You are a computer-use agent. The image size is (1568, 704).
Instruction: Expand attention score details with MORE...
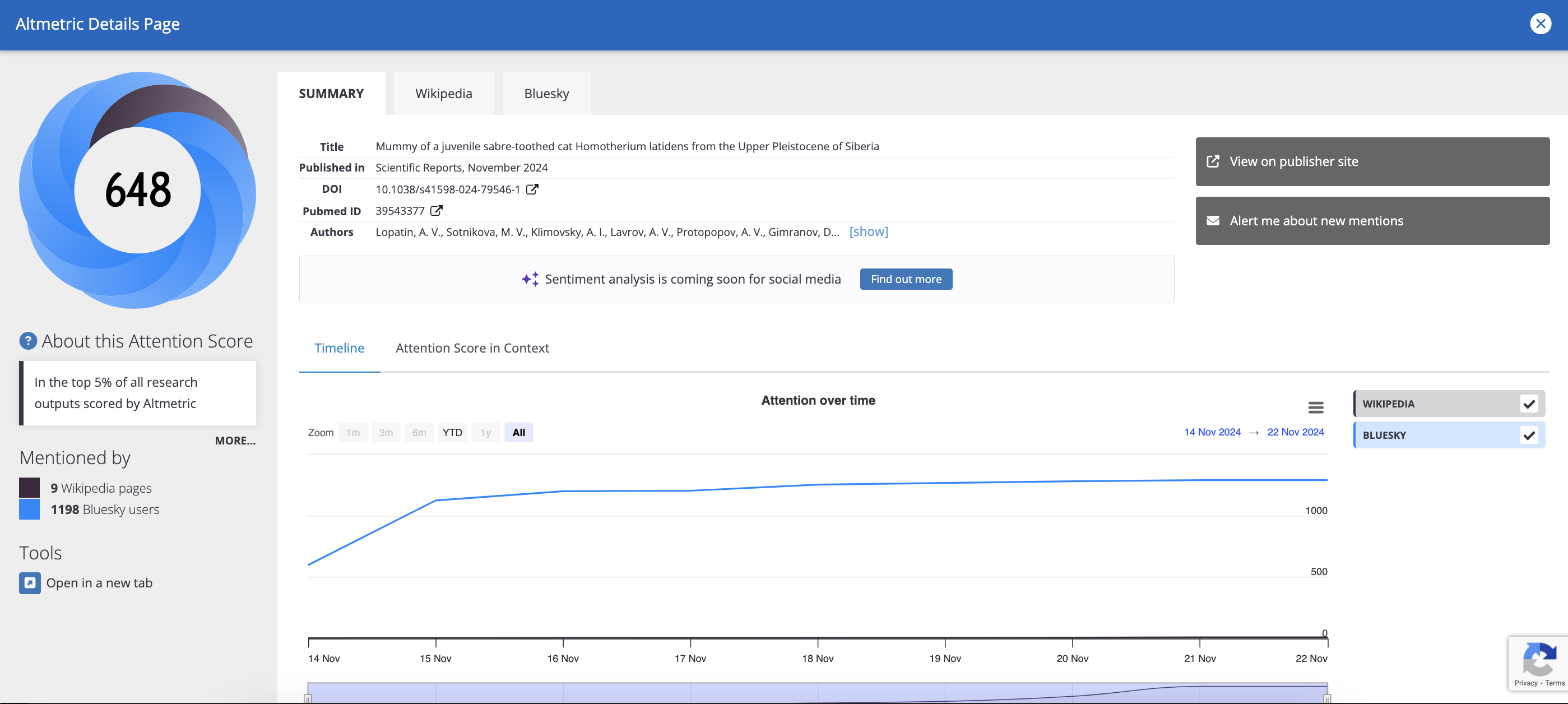pos(235,441)
